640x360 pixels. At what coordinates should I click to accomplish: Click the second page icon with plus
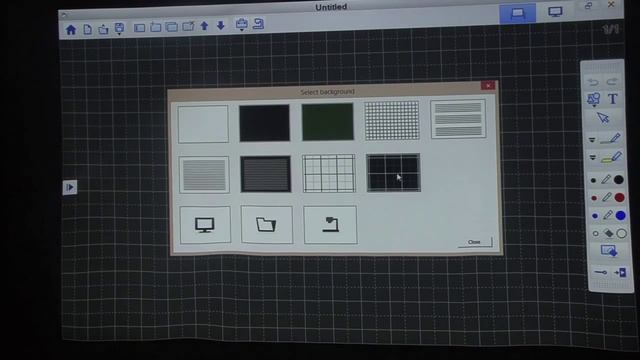(x=156, y=27)
